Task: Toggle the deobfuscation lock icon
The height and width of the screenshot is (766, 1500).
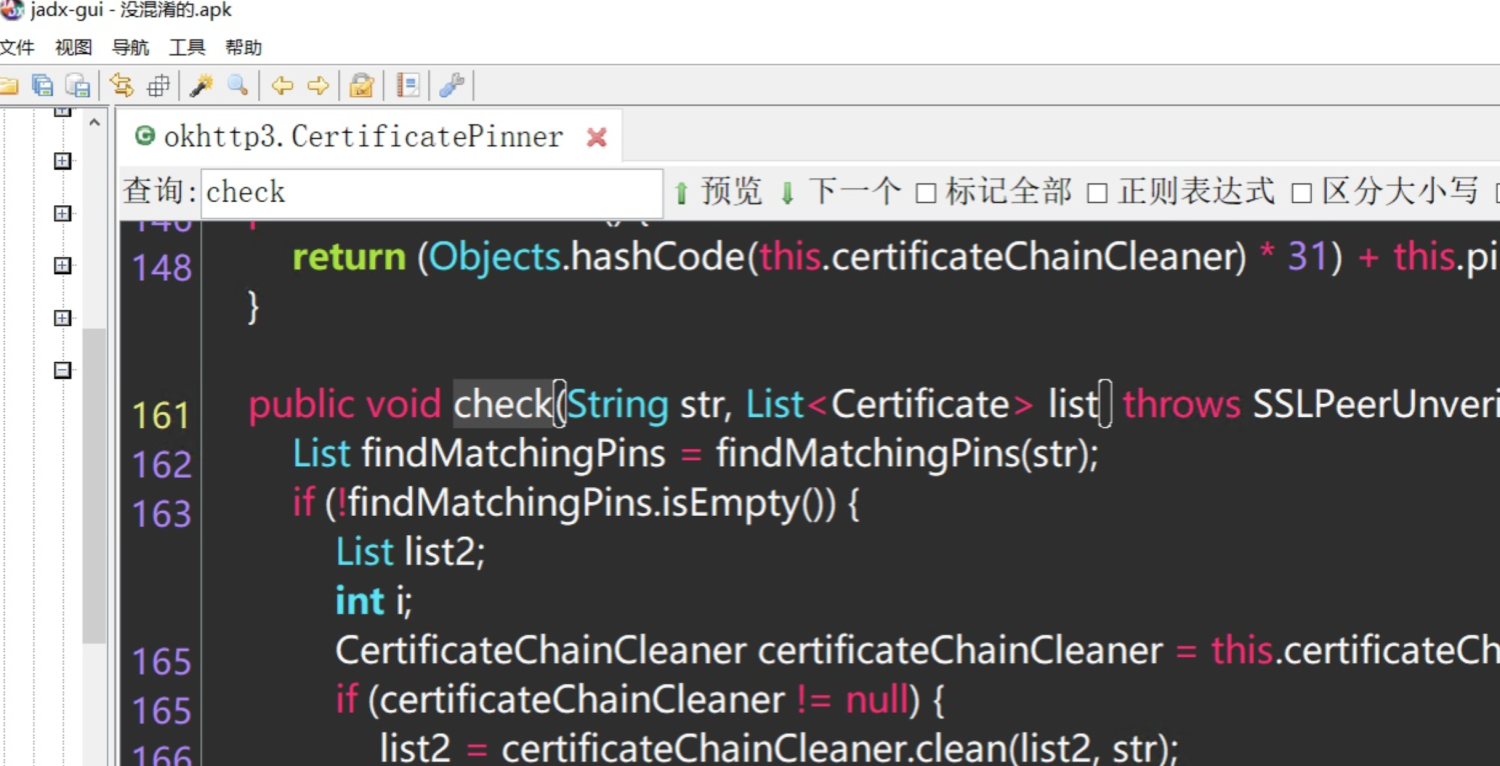Action: point(362,86)
